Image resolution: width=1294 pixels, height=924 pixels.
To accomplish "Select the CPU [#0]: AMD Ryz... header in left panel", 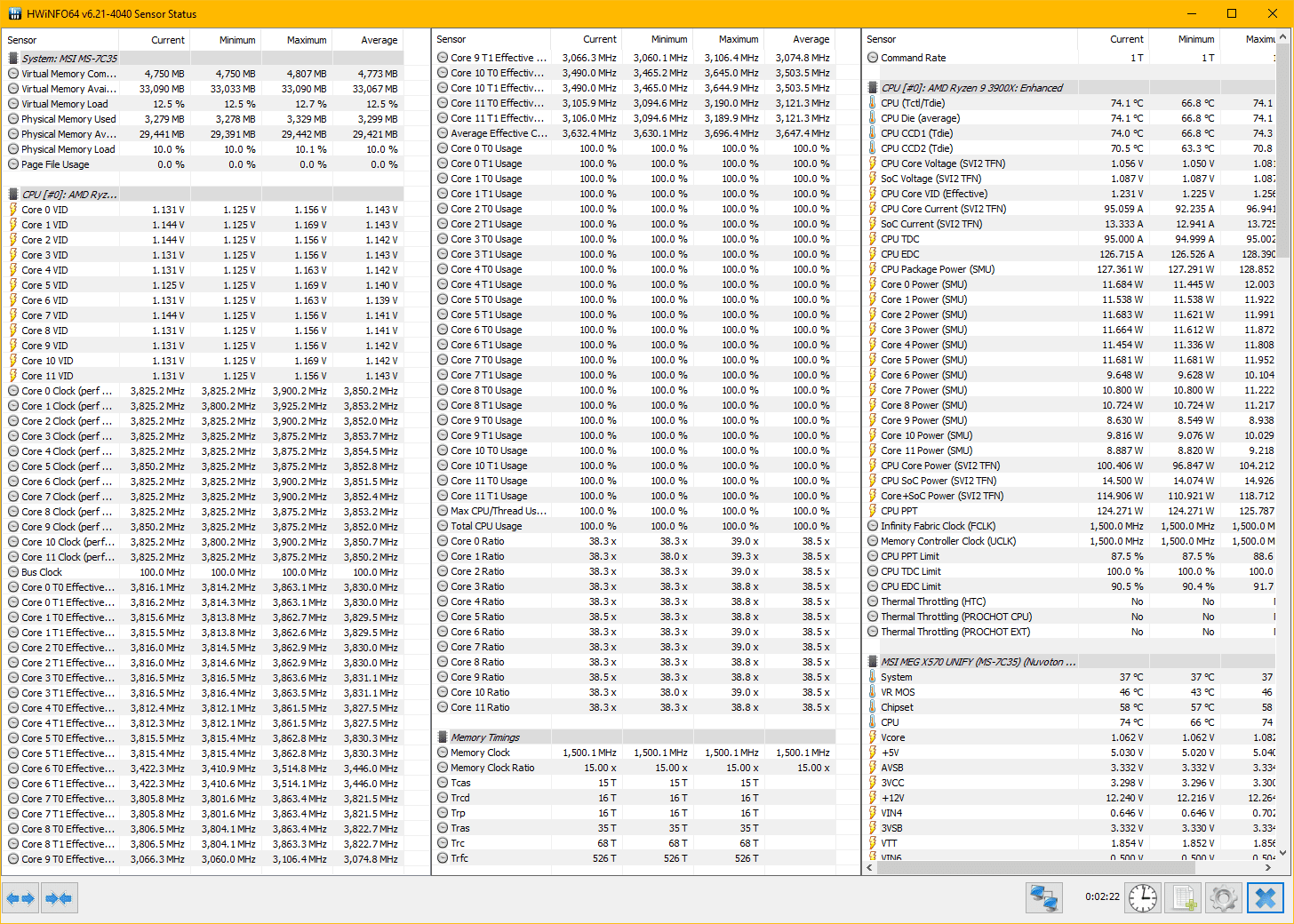I will coord(204,195).
